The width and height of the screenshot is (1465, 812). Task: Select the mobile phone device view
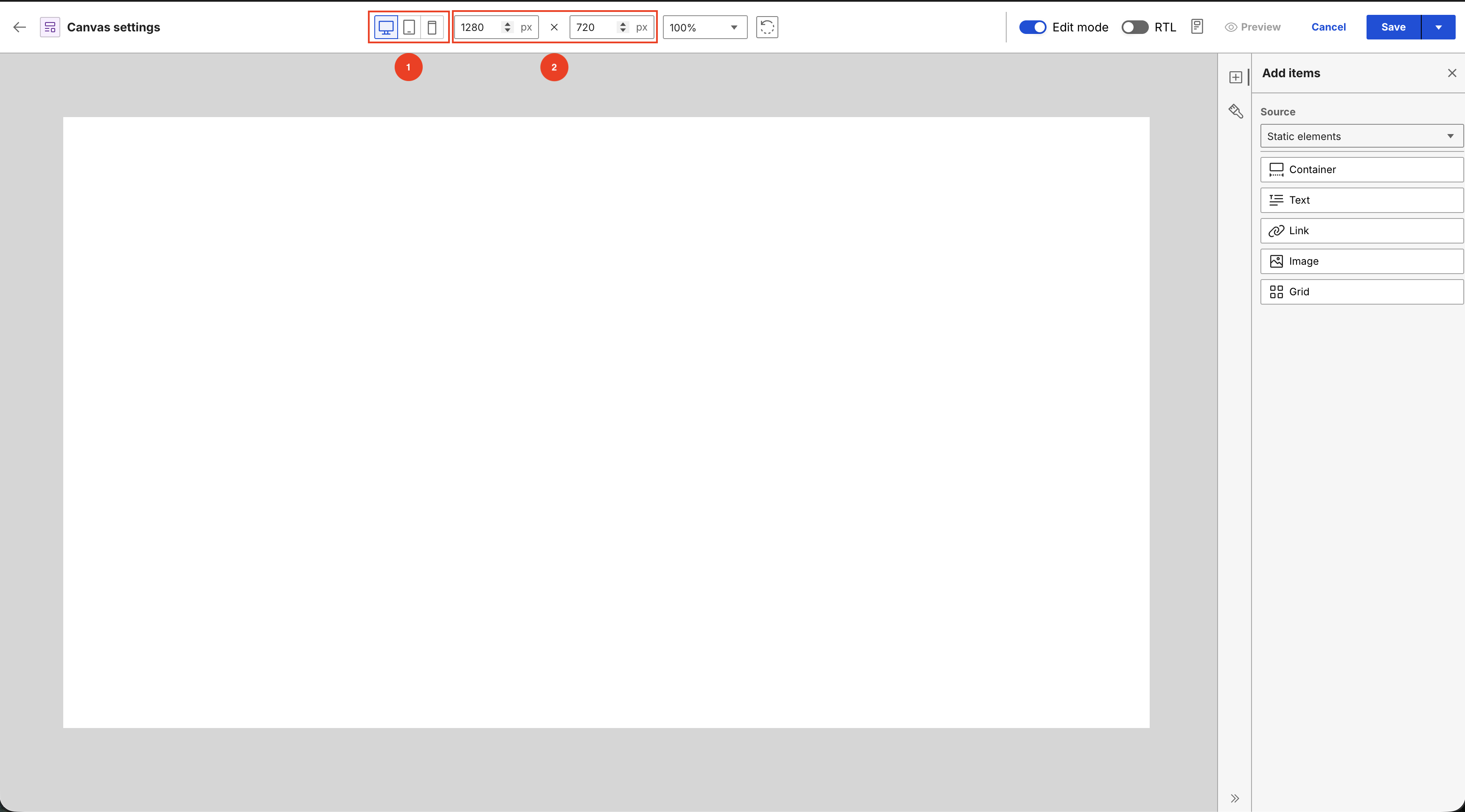(432, 27)
